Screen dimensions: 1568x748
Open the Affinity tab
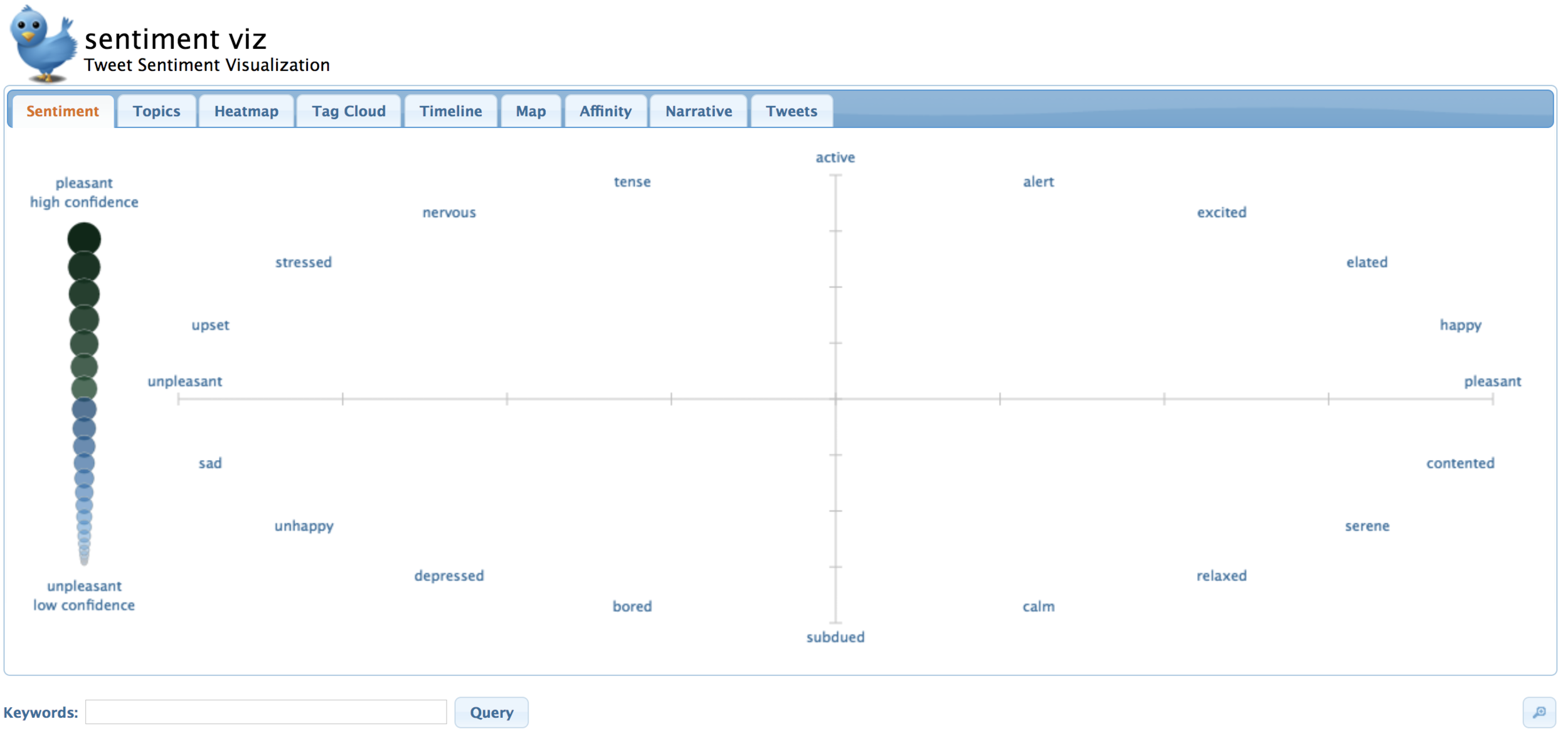click(x=605, y=111)
